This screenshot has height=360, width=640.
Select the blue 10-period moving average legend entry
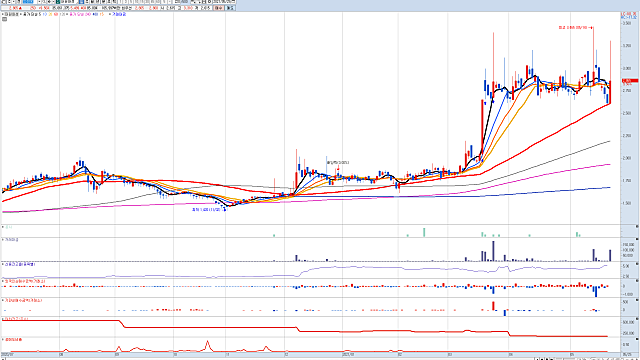pos(44,14)
